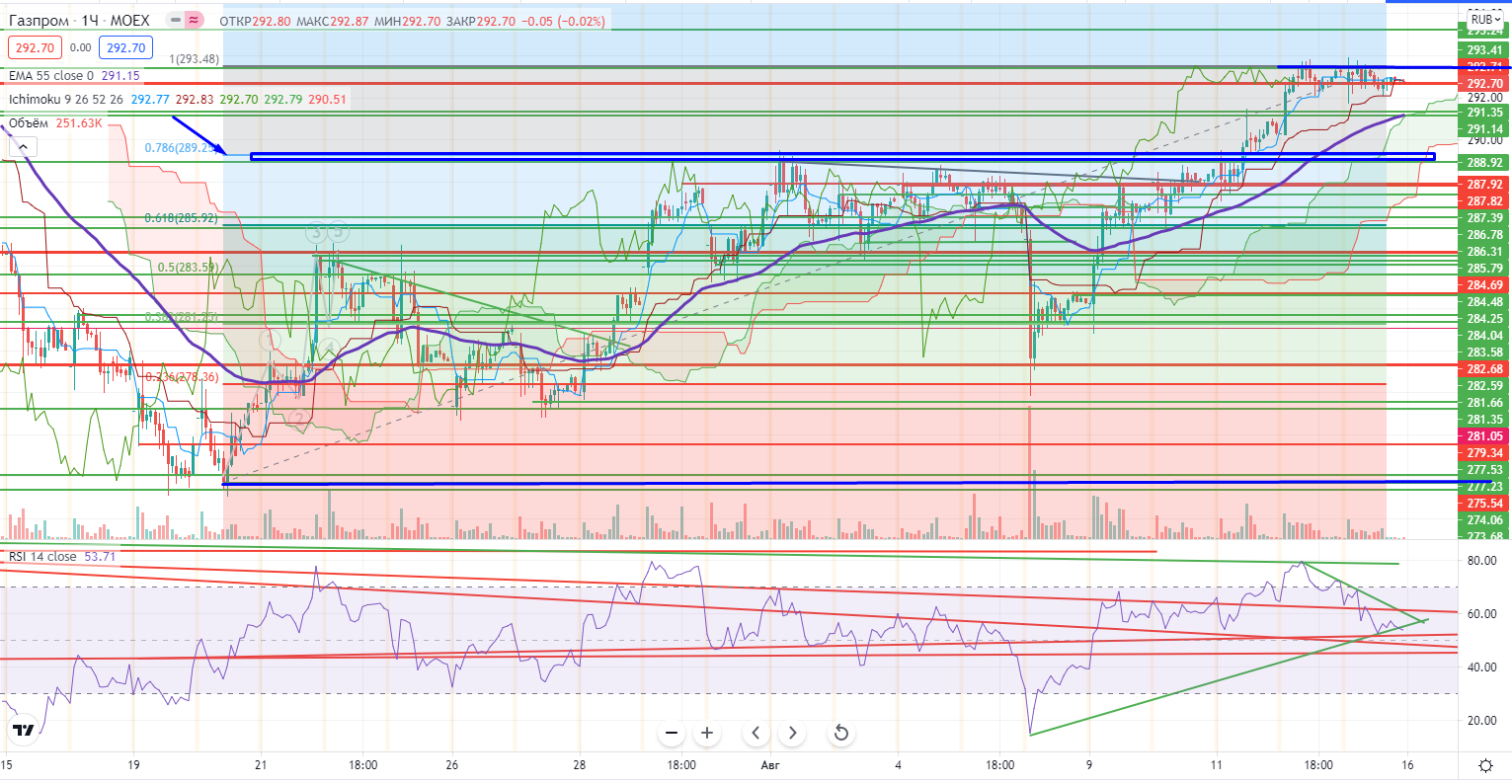
Task: Click the 0.786 Fibonacci level label
Action: tap(181, 148)
